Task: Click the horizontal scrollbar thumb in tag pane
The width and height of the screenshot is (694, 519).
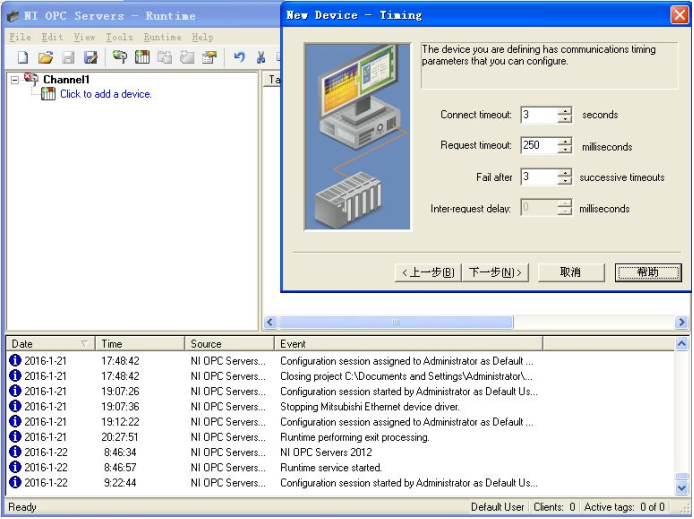Action: (x=396, y=322)
